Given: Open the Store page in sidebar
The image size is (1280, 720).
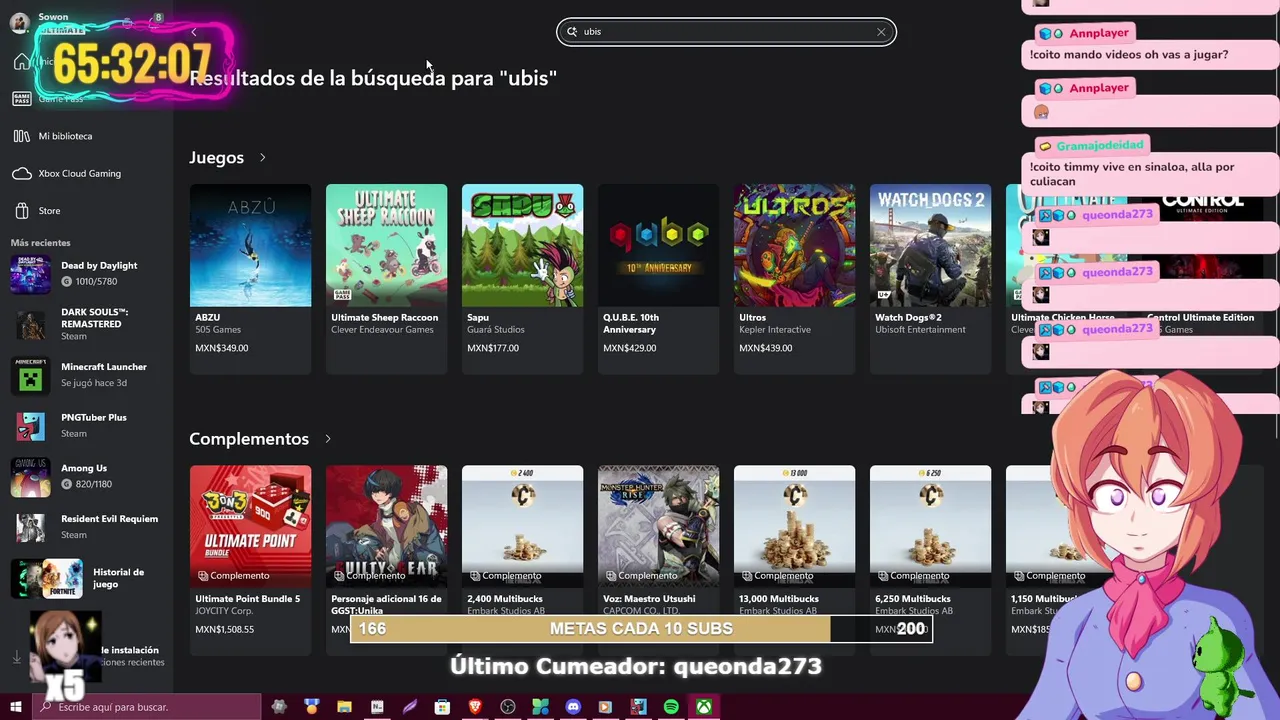Looking at the screenshot, I should pyautogui.click(x=50, y=211).
